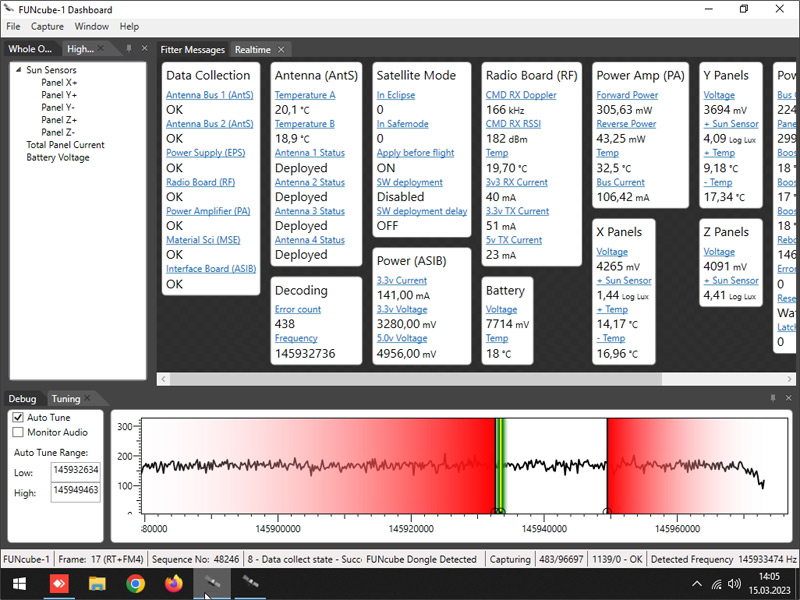Close the Tuning tab
Viewport: 800px width, 600px height.
pos(87,398)
